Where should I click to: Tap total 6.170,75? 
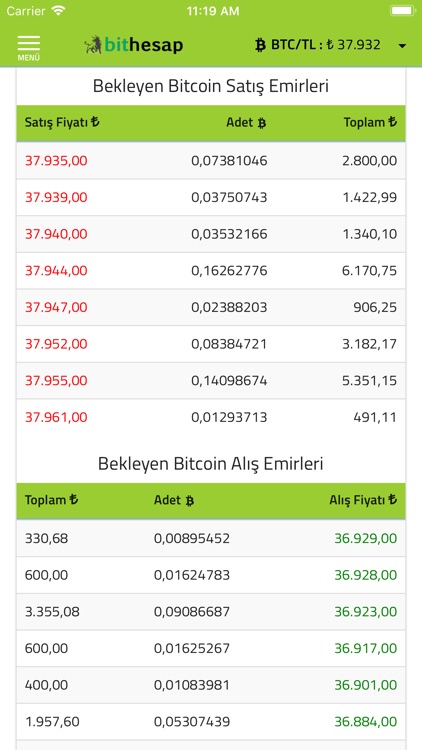pyautogui.click(x=369, y=271)
